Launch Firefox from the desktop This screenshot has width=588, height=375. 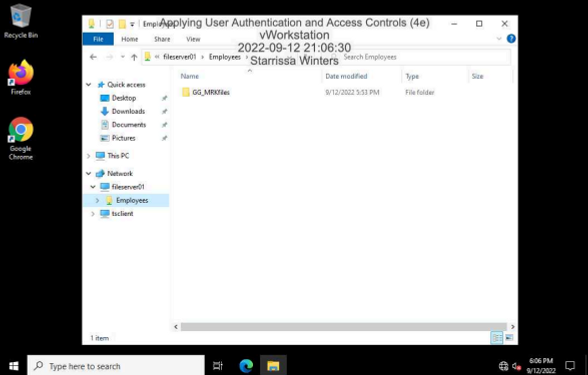click(x=21, y=78)
